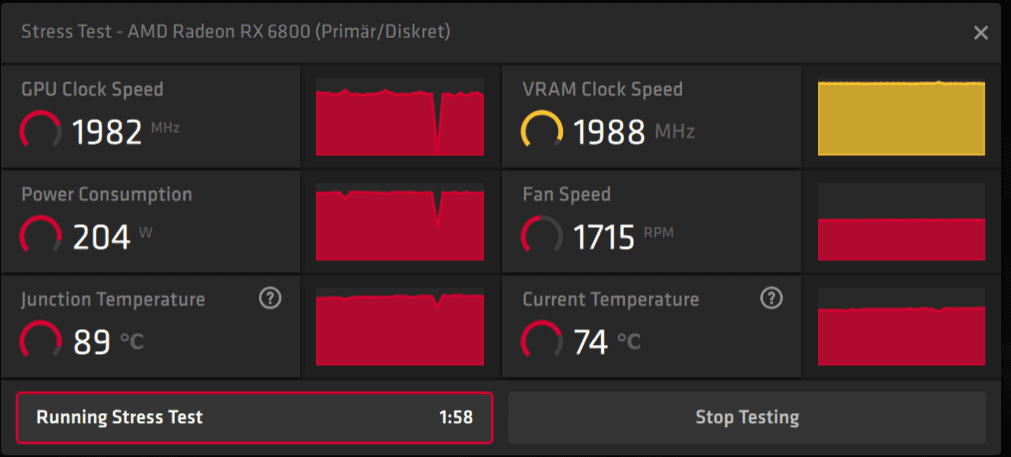Click the Current Temperature history graph

[901, 327]
